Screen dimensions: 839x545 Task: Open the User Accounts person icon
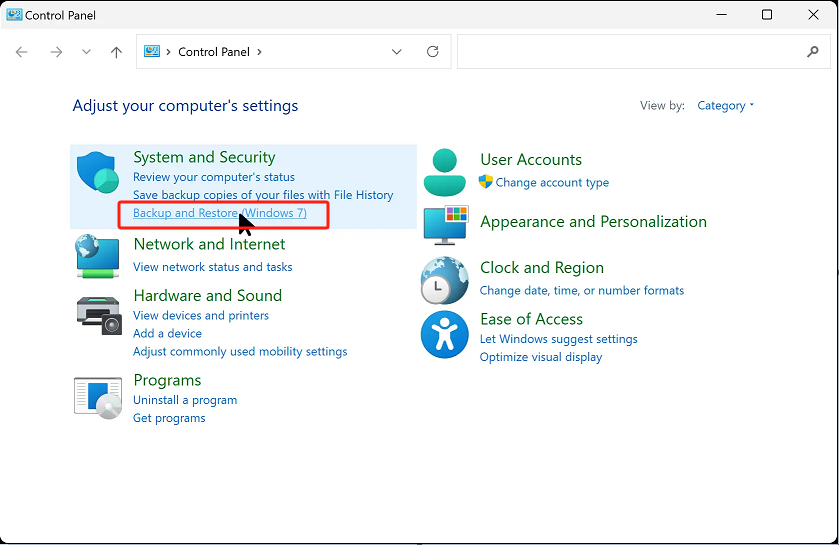tap(444, 172)
